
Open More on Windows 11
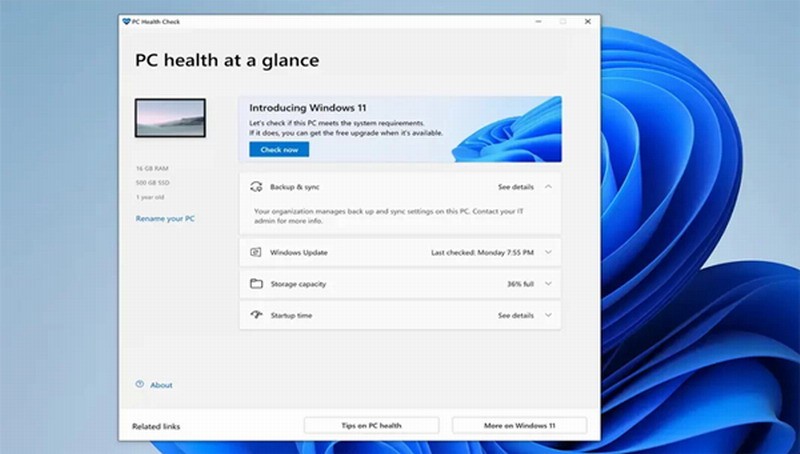[x=519, y=425]
